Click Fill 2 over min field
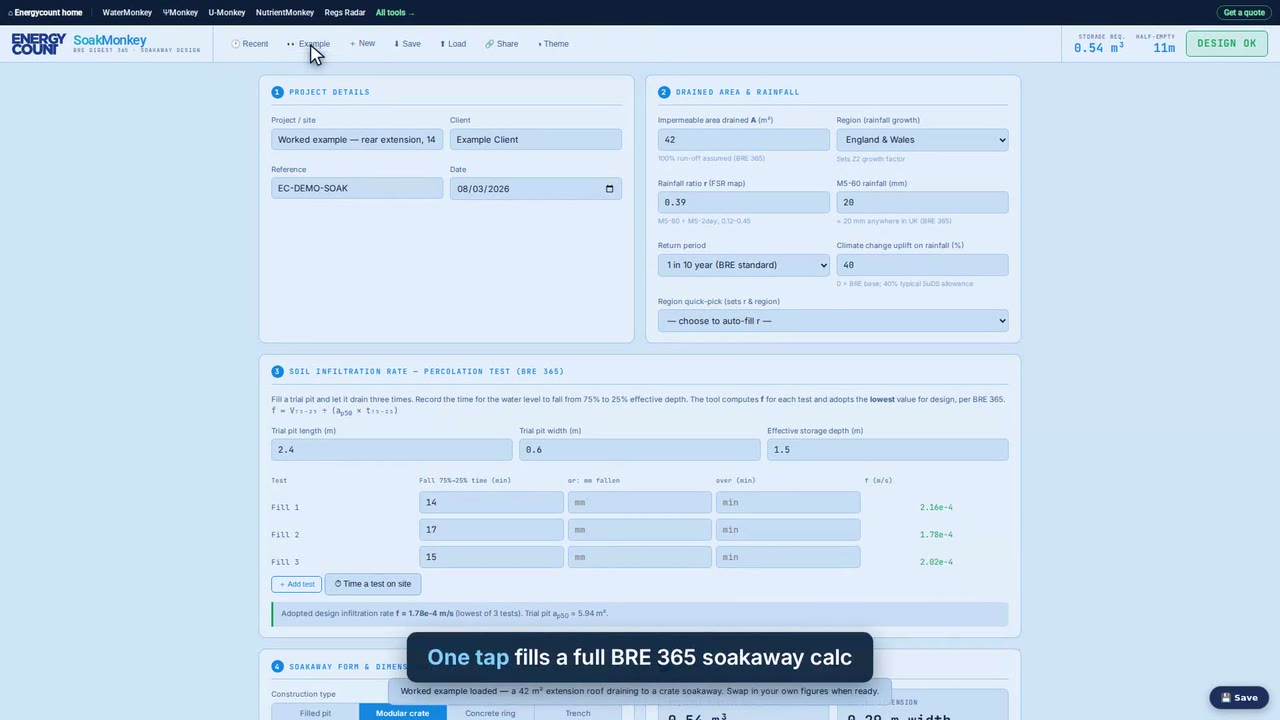 click(x=788, y=530)
